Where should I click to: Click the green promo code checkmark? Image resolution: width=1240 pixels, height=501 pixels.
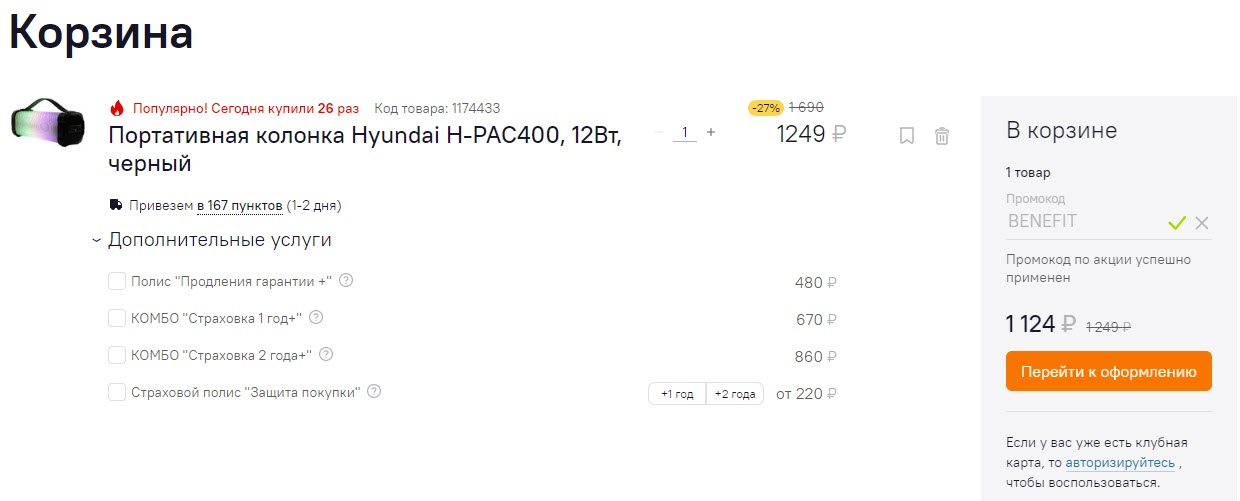[1177, 223]
